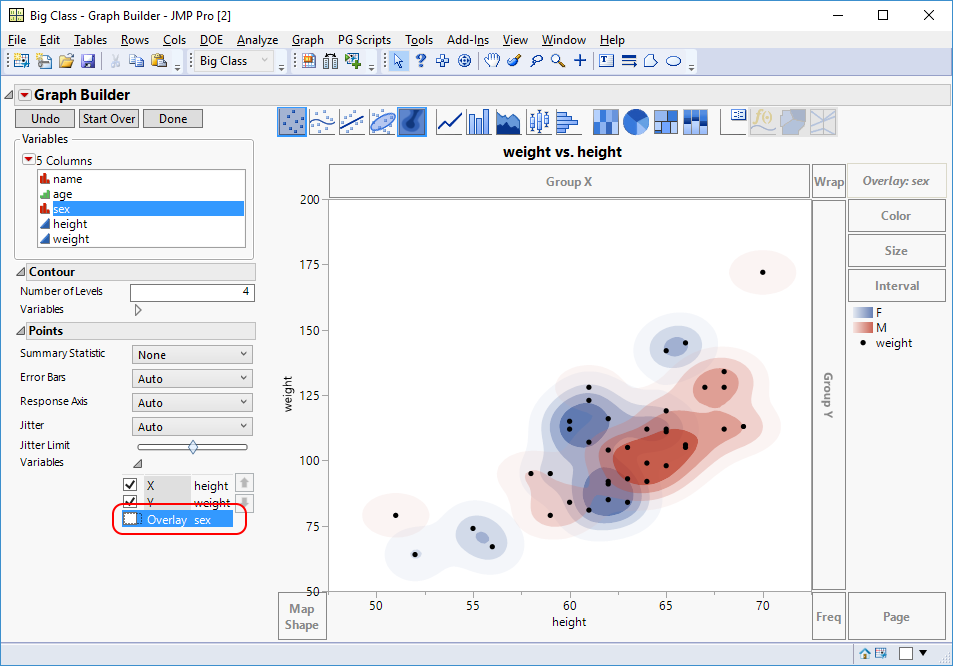This screenshot has width=953, height=666.
Task: Choose the Box Plot element icon
Action: (x=537, y=121)
